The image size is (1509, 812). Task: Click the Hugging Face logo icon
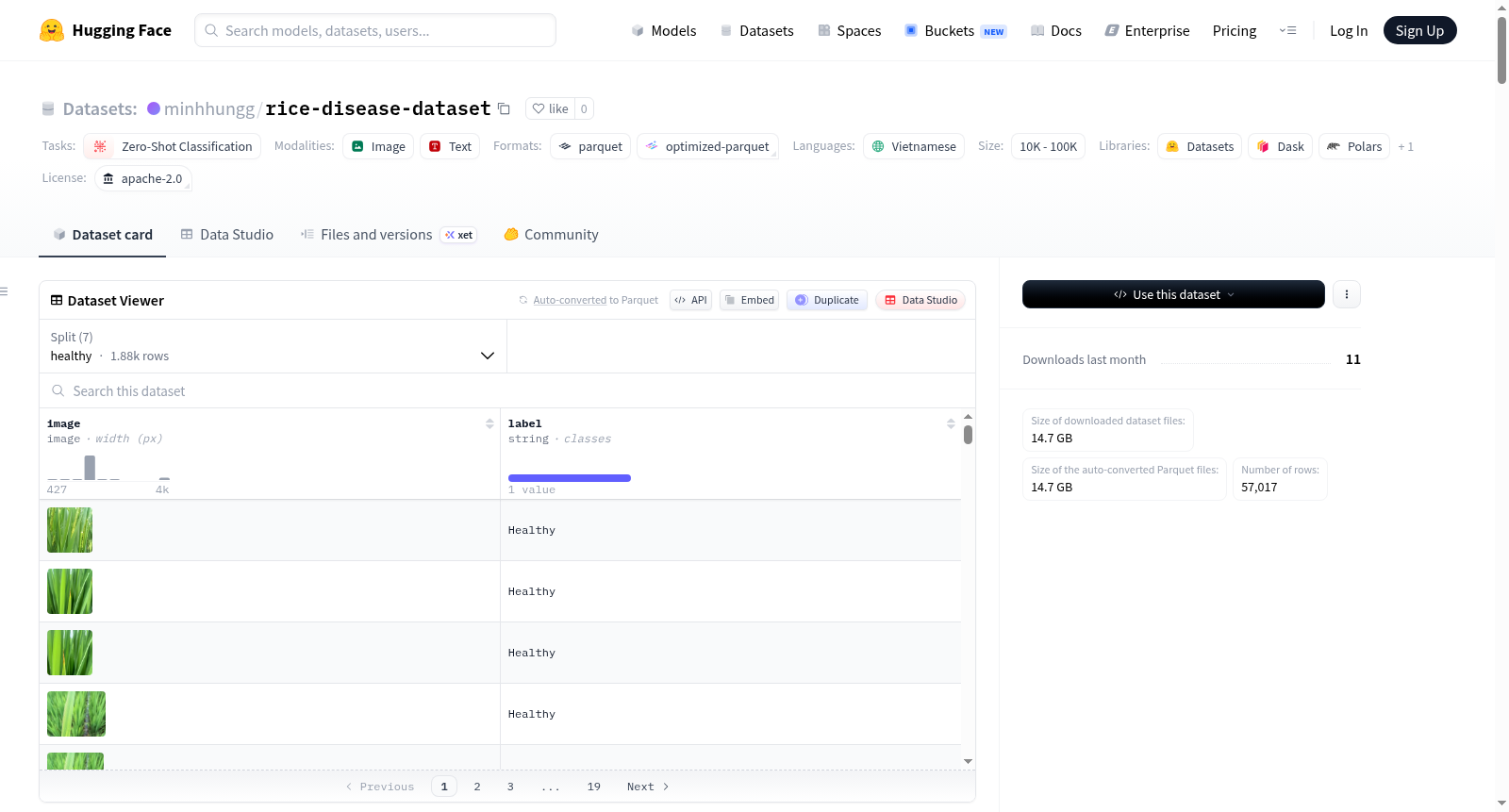pyautogui.click(x=52, y=30)
